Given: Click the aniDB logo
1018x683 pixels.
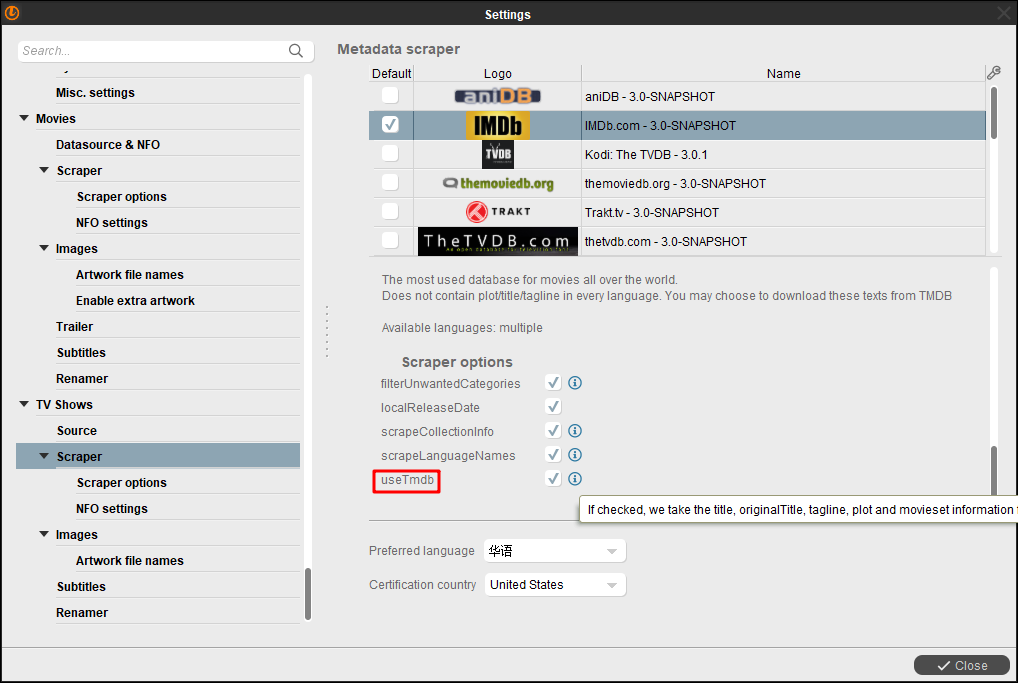Looking at the screenshot, I should coord(497,96).
